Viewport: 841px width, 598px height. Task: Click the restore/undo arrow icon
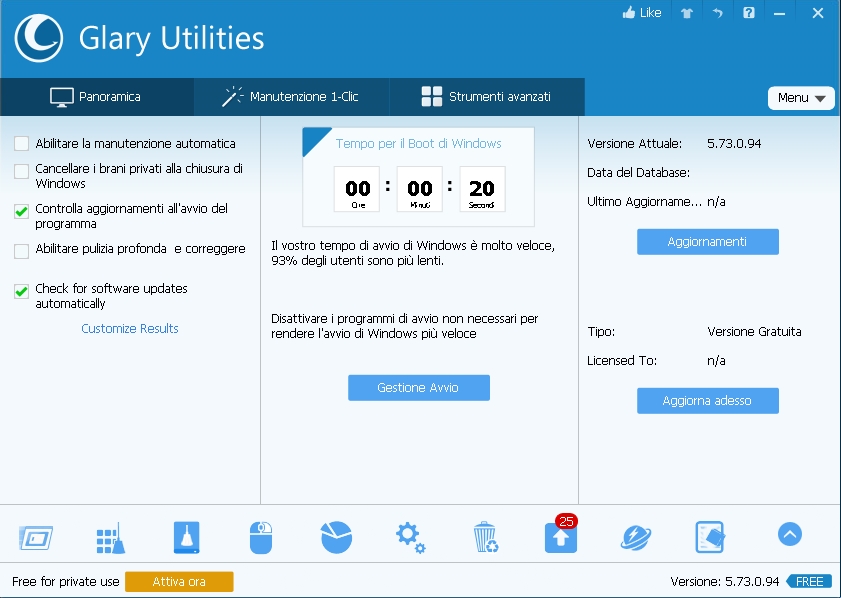[x=718, y=13]
